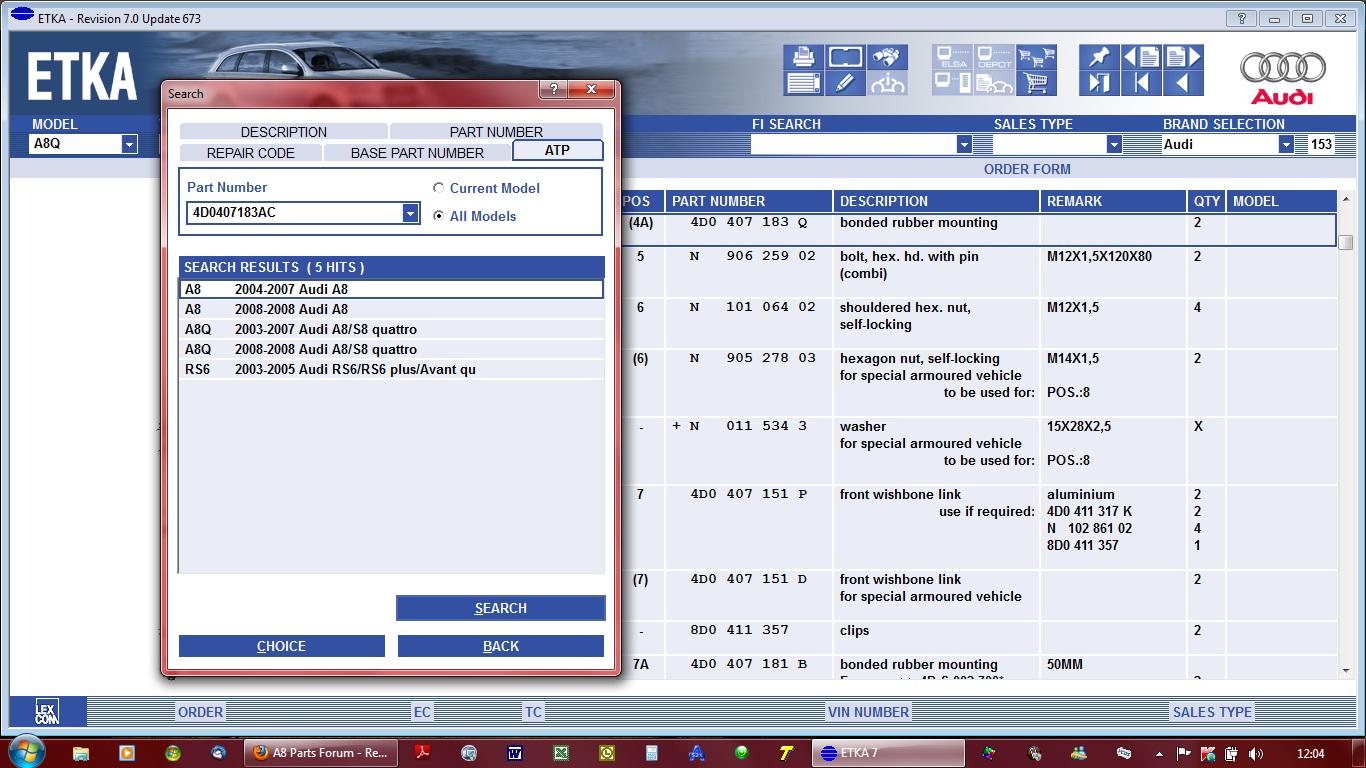Click the document and car icon
Screen dimensions: 1366x768
pyautogui.click(x=995, y=84)
